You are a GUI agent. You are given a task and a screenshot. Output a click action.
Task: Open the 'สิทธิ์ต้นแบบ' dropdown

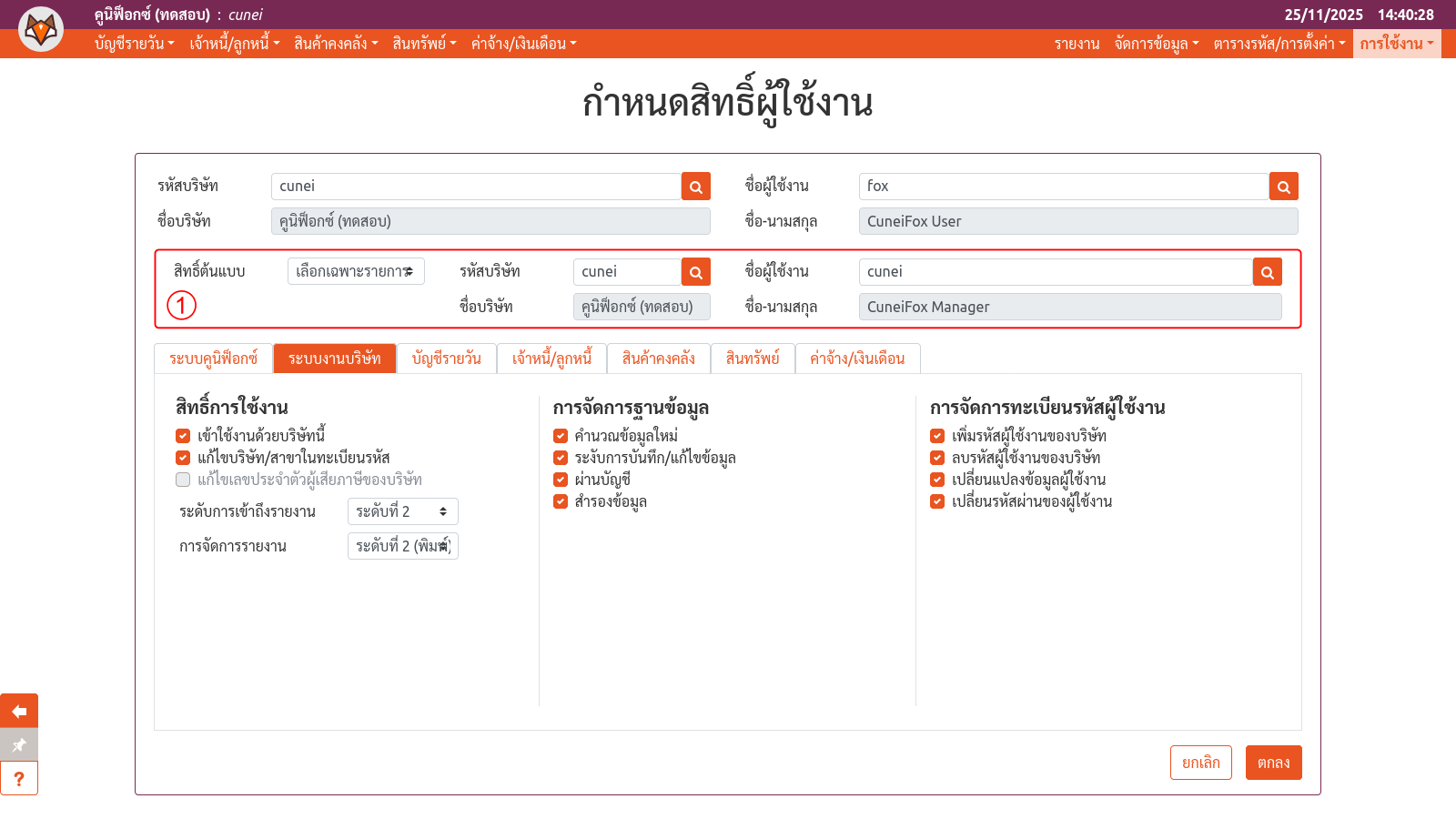click(x=356, y=271)
